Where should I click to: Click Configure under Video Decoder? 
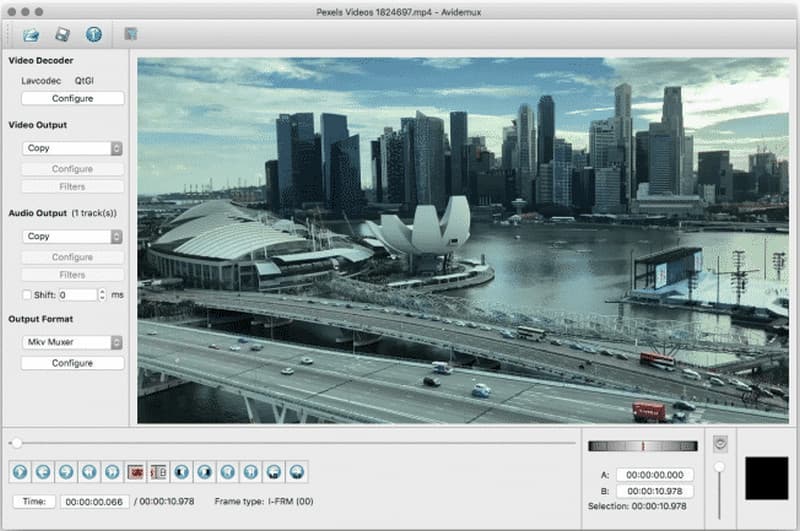coord(72,99)
